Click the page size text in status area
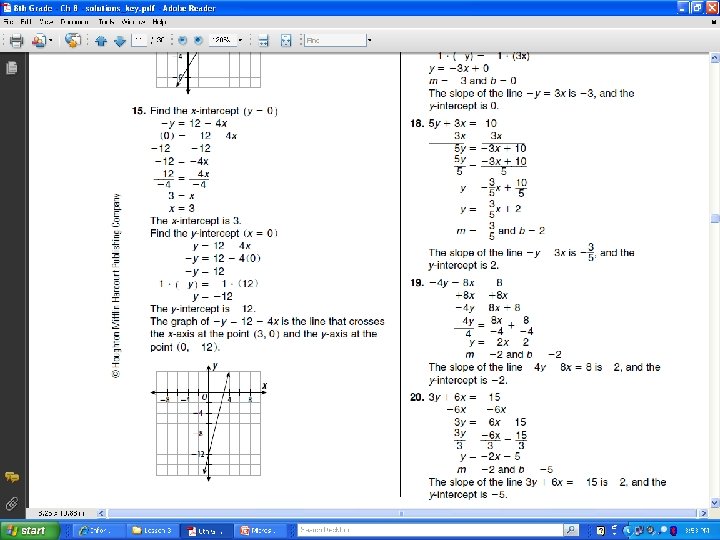This screenshot has height=540, width=720. pyautogui.click(x=62, y=513)
